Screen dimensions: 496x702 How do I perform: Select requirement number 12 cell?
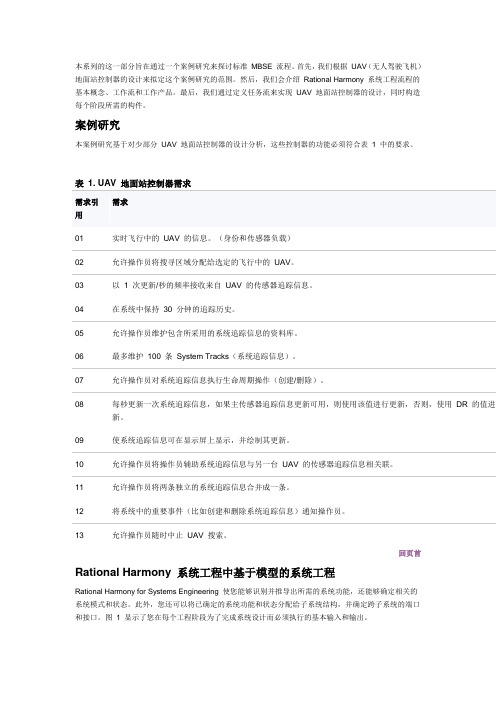79,511
